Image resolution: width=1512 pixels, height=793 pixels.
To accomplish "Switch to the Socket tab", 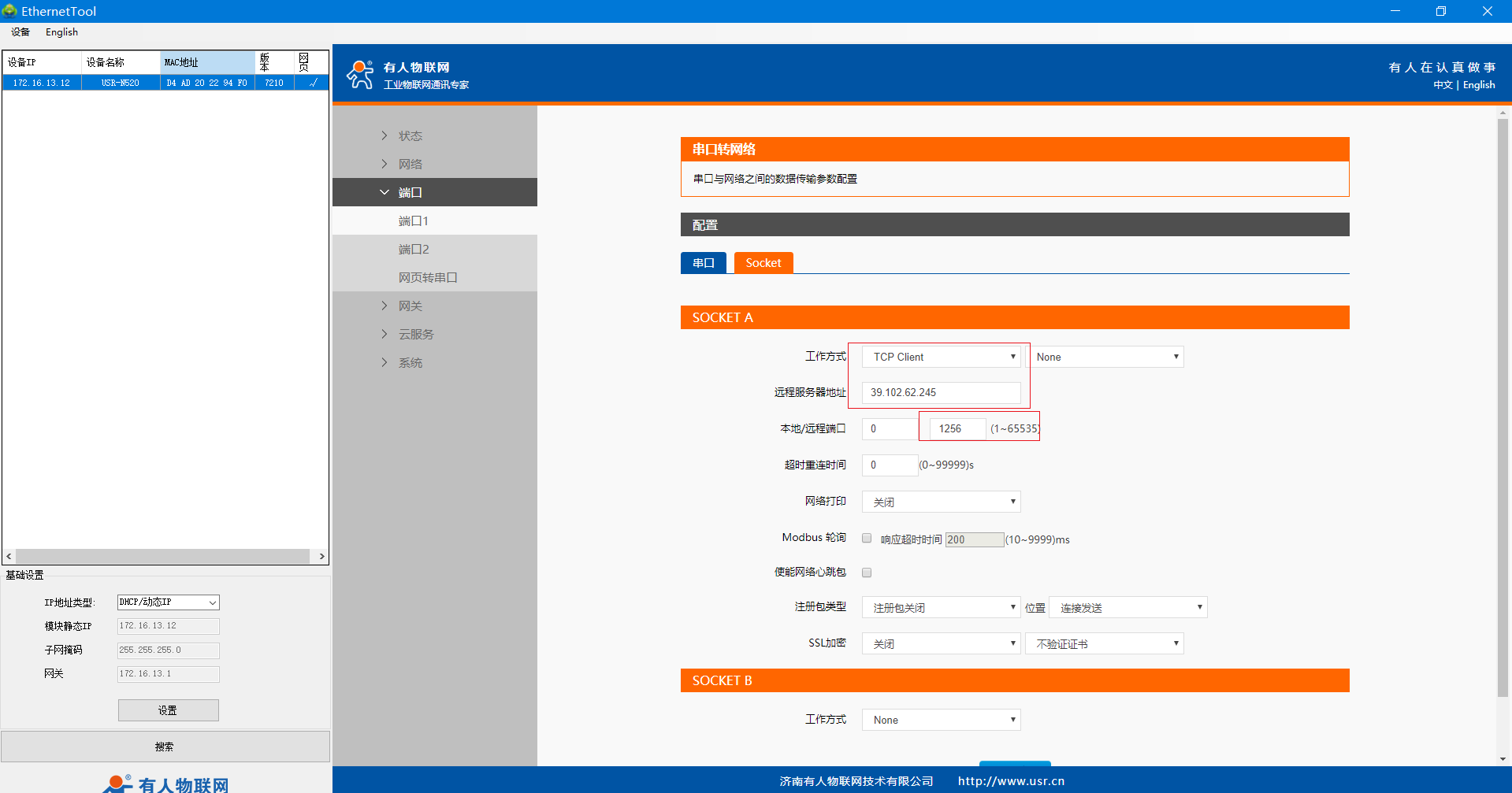I will point(763,263).
